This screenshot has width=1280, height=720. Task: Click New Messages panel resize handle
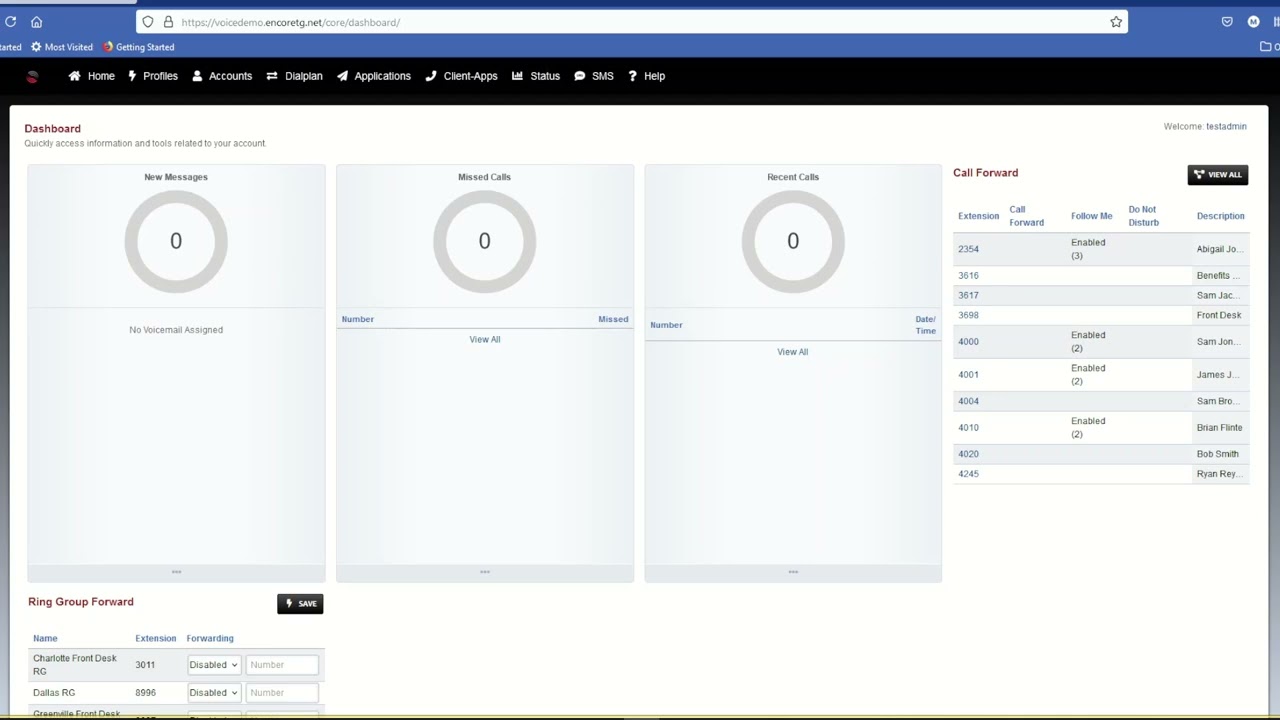(176, 573)
